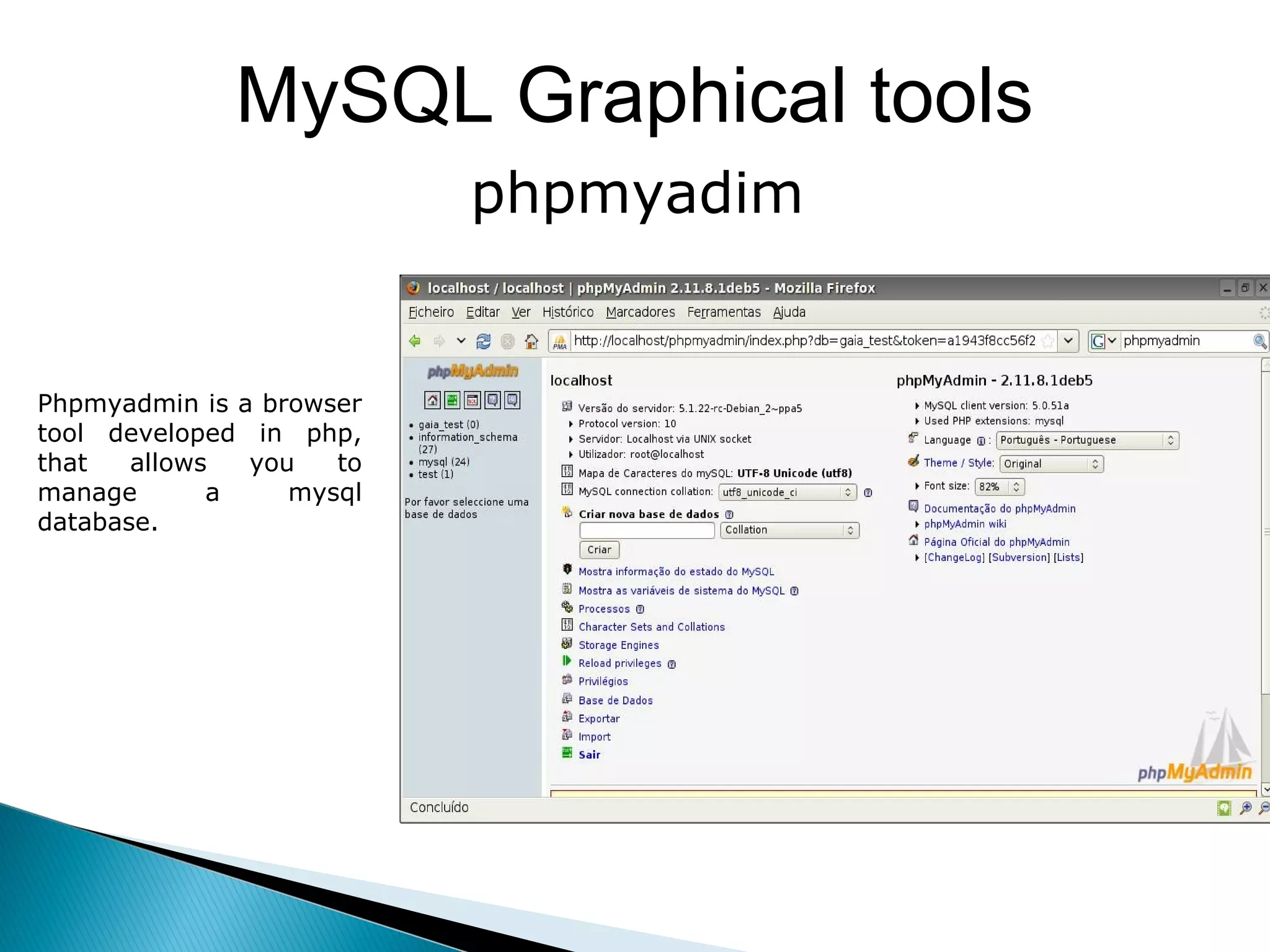Click the zoom in icon in status bar
The image size is (1270, 952).
1245,808
